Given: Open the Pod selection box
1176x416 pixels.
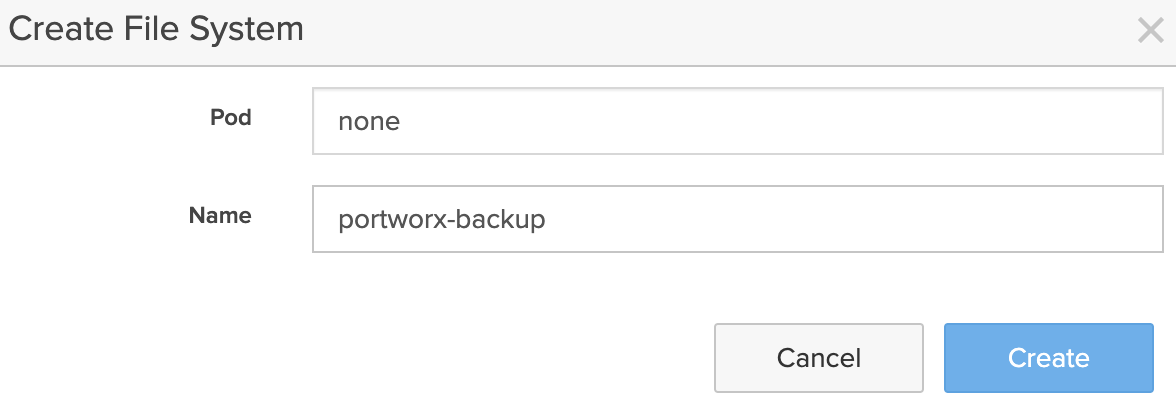Looking at the screenshot, I should (737, 122).
